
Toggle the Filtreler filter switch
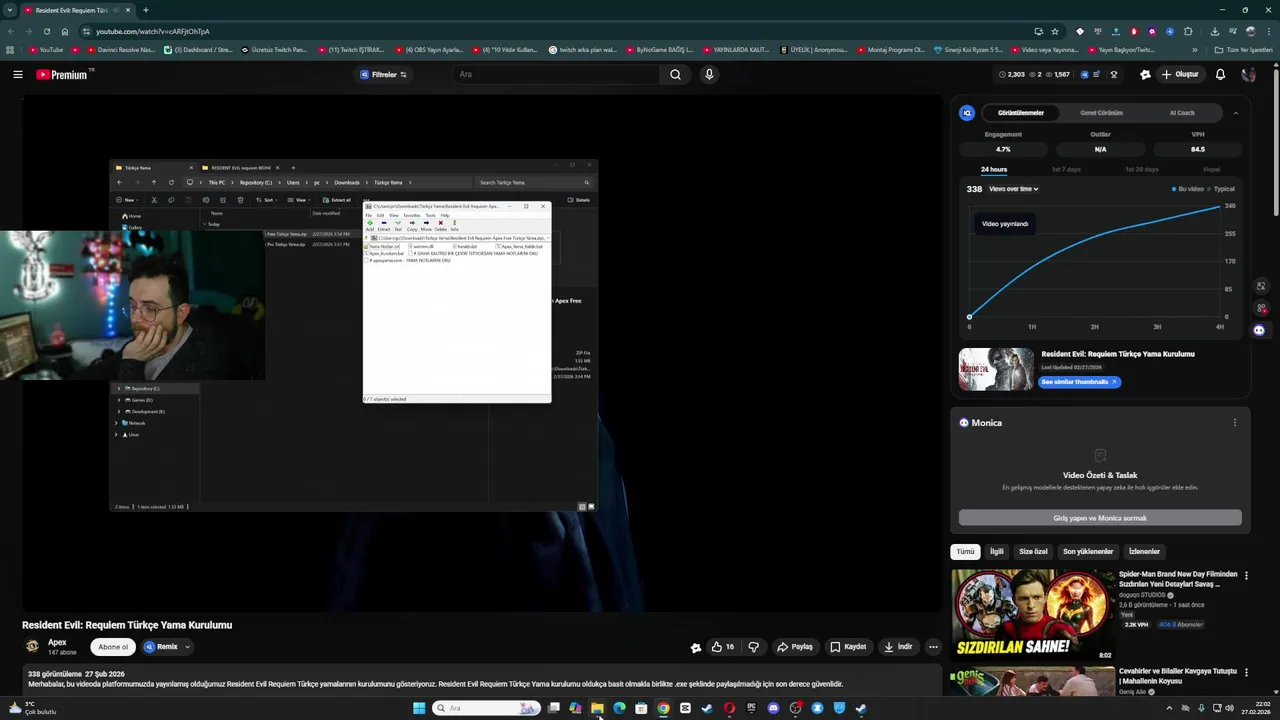coord(384,74)
